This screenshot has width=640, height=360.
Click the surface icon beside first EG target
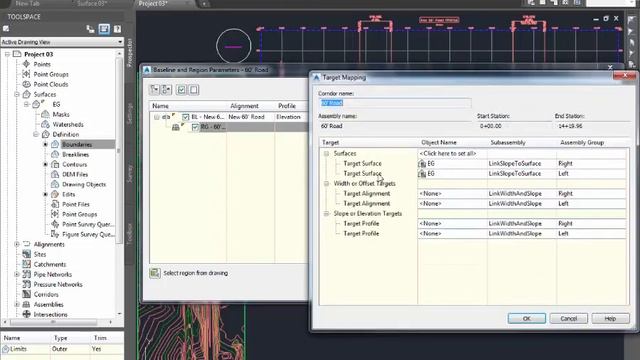click(x=422, y=164)
